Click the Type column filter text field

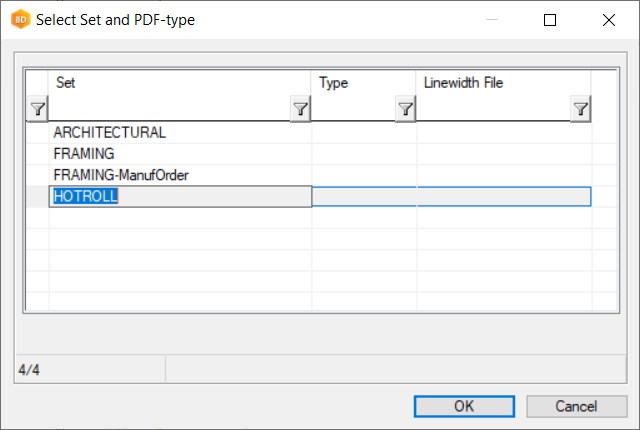click(x=354, y=109)
